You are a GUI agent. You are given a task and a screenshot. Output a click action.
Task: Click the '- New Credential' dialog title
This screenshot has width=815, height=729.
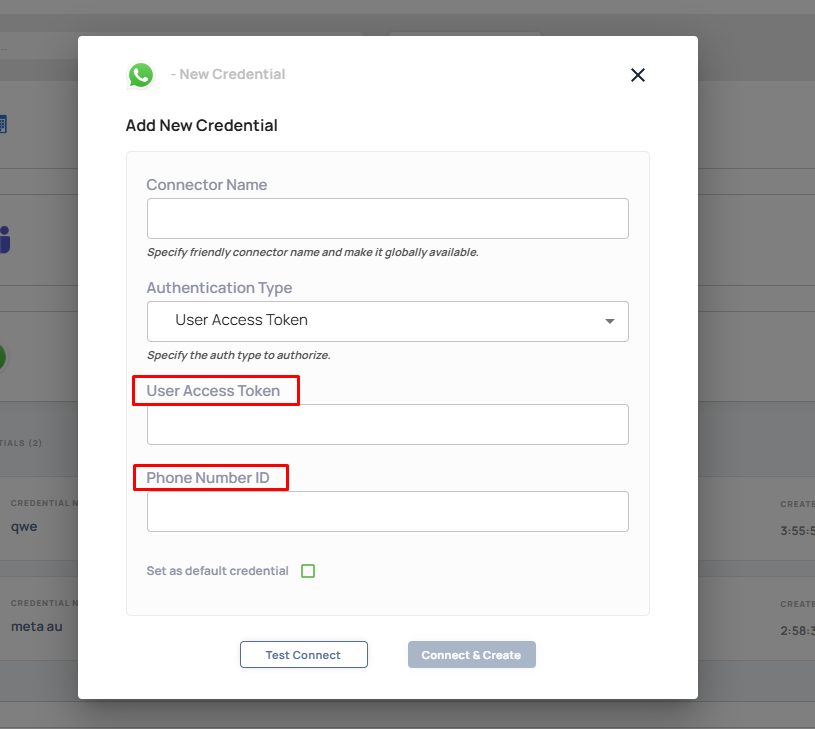pyautogui.click(x=228, y=75)
